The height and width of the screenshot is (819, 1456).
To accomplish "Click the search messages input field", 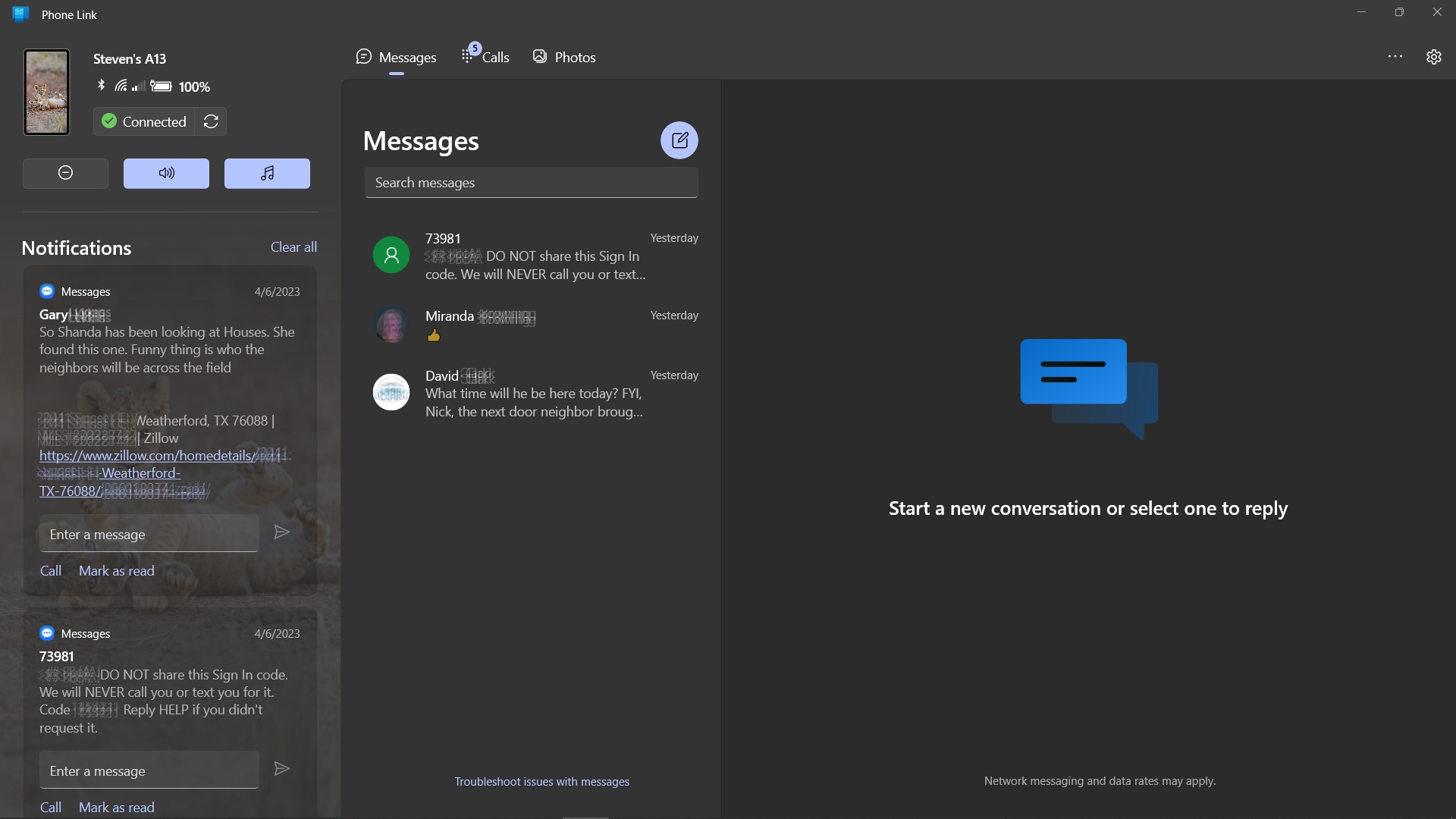I will point(531,182).
